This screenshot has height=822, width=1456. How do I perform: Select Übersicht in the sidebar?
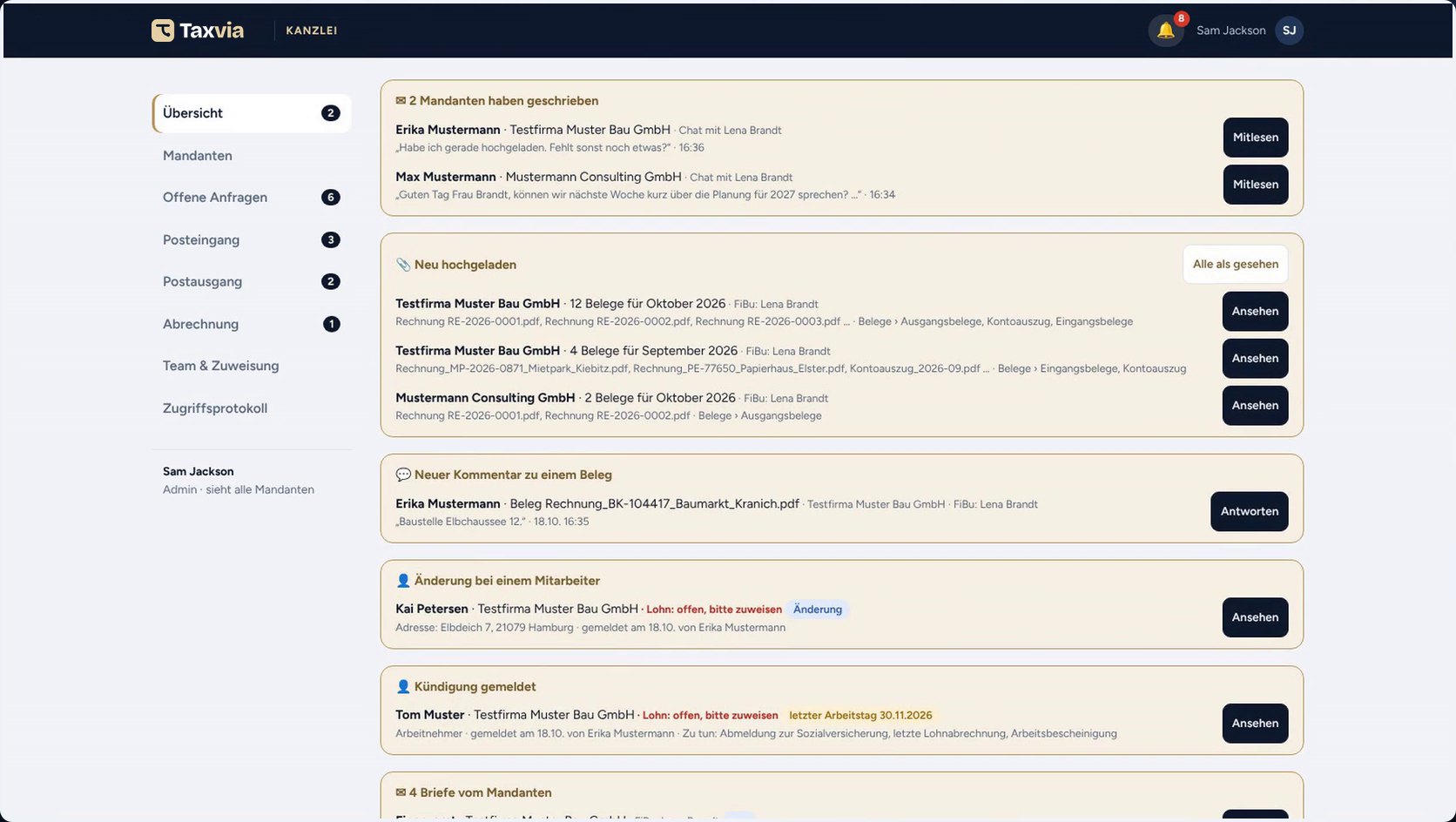(252, 113)
